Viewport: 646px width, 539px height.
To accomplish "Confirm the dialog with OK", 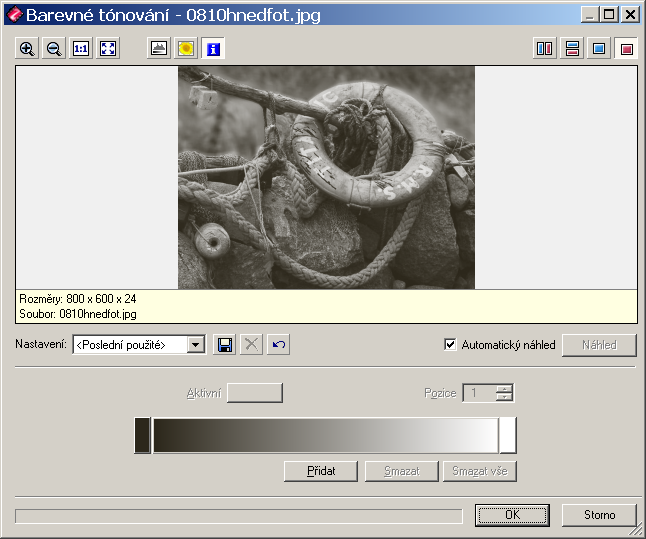I will pos(512,515).
